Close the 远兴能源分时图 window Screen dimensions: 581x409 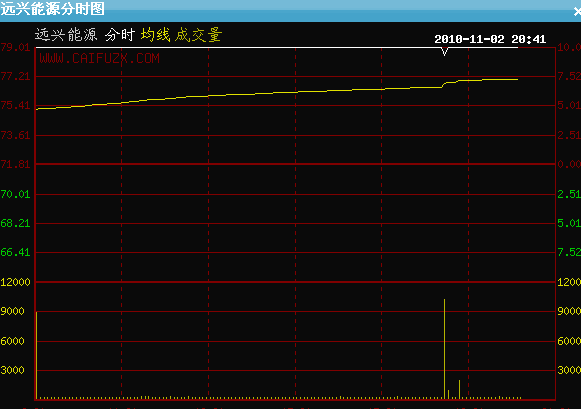577,12
